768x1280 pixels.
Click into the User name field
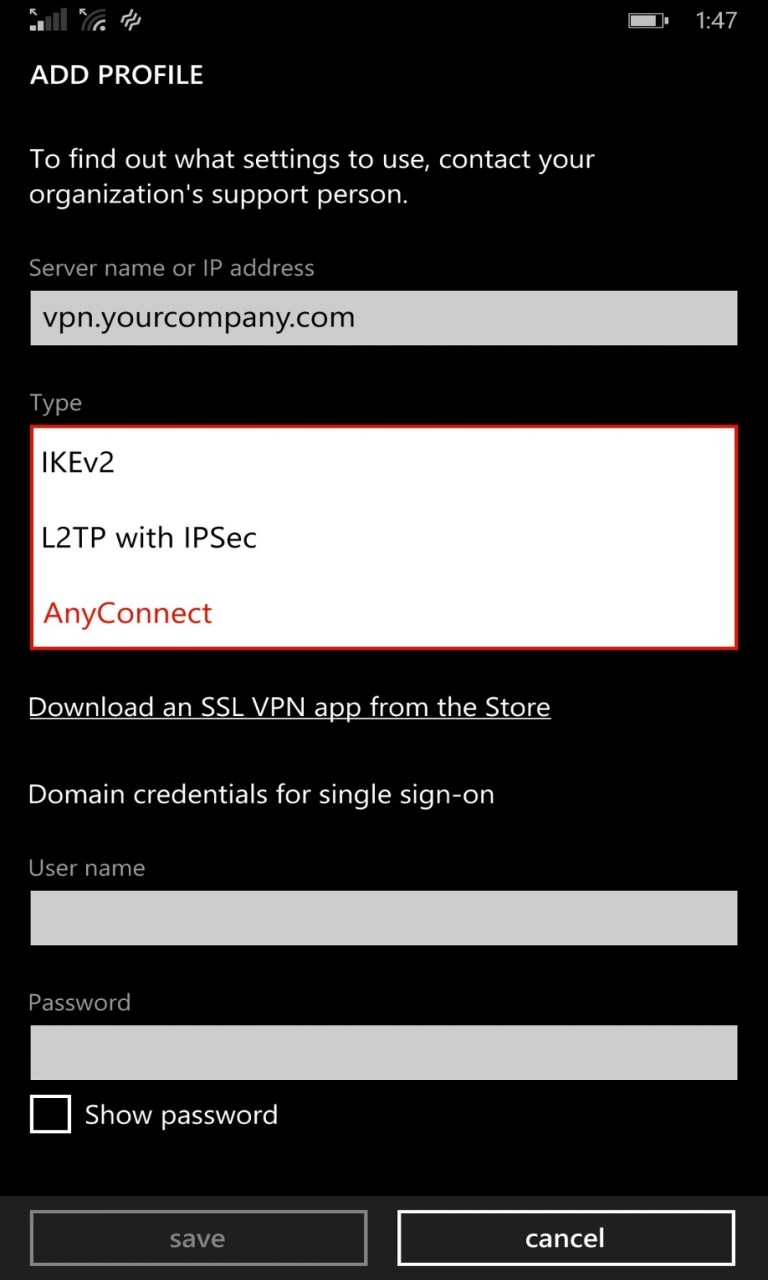pos(384,918)
